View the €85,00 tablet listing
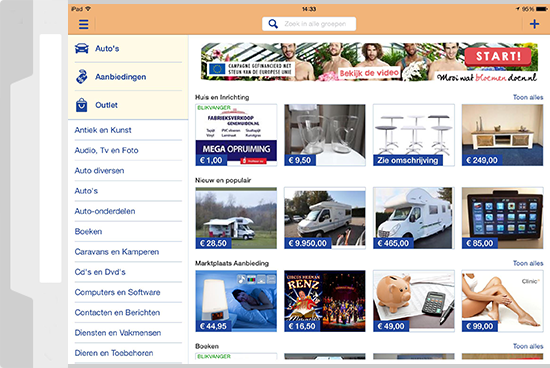Screen dimensions: 550x368 [x=502, y=218]
